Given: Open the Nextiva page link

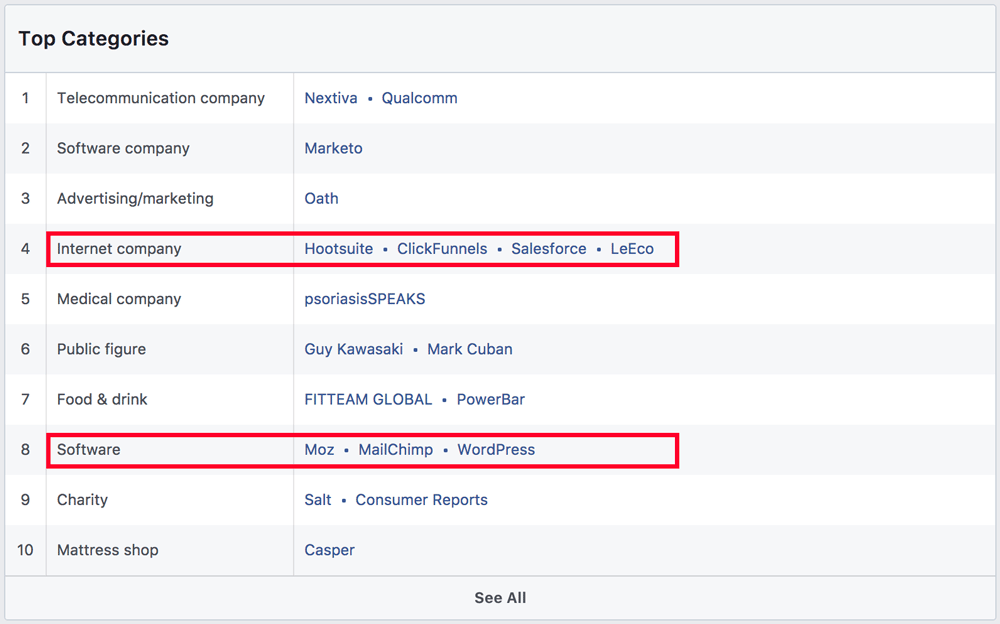Looking at the screenshot, I should tap(331, 98).
